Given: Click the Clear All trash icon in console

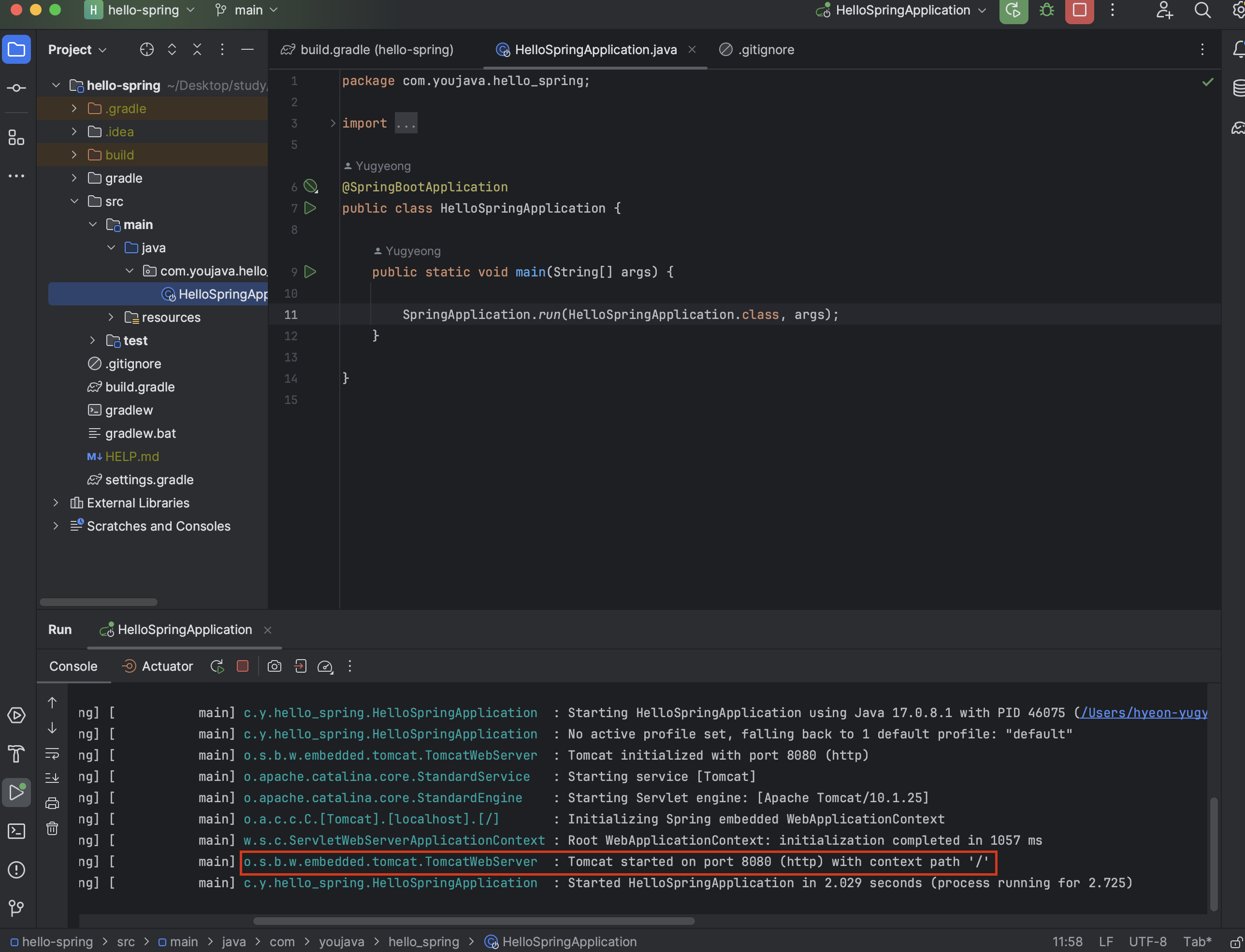Looking at the screenshot, I should [x=52, y=828].
